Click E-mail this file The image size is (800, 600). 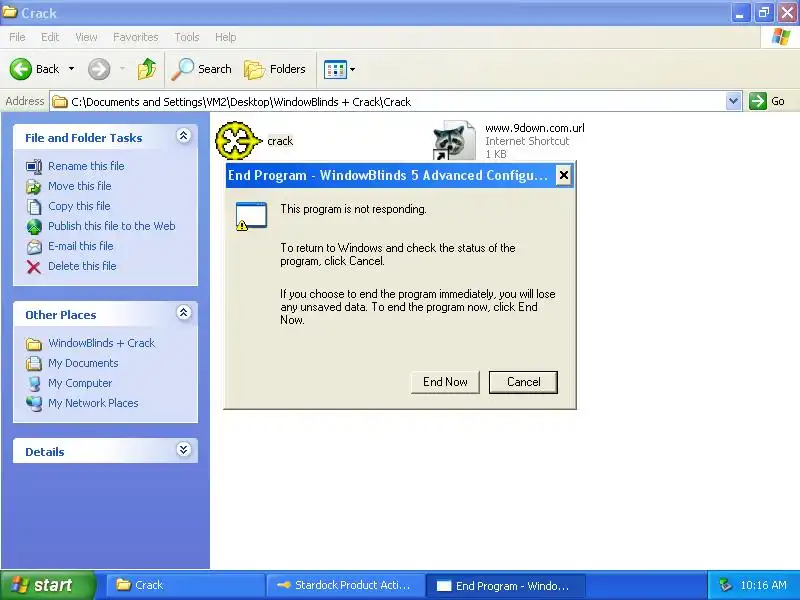(x=81, y=245)
